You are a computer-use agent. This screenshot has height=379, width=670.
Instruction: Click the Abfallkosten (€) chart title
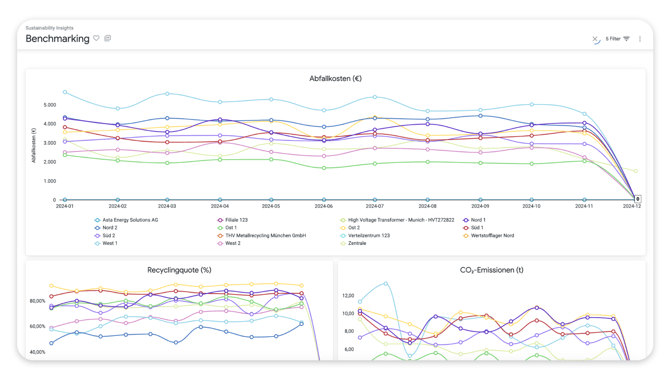335,79
